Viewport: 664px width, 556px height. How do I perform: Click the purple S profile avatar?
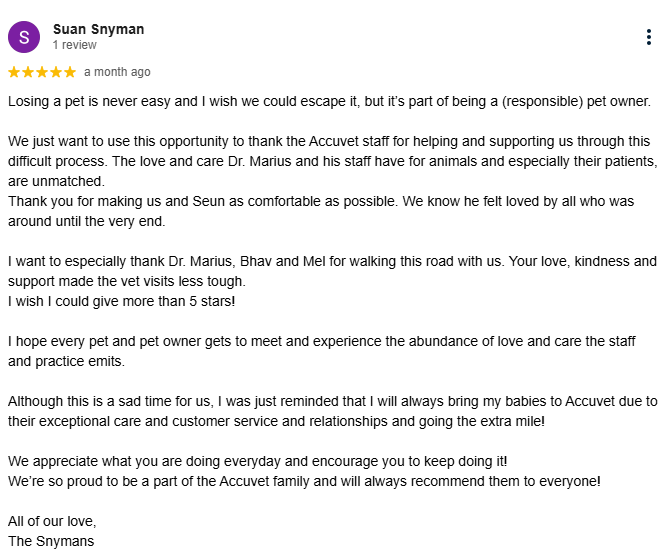click(24, 37)
